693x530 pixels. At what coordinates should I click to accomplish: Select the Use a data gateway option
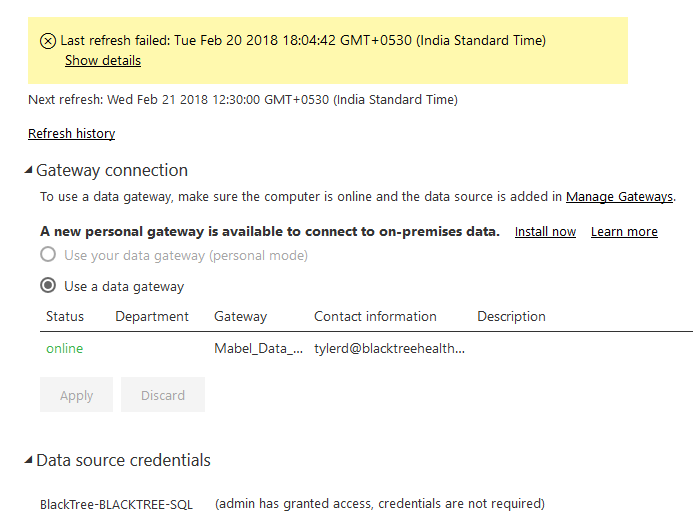click(x=48, y=286)
